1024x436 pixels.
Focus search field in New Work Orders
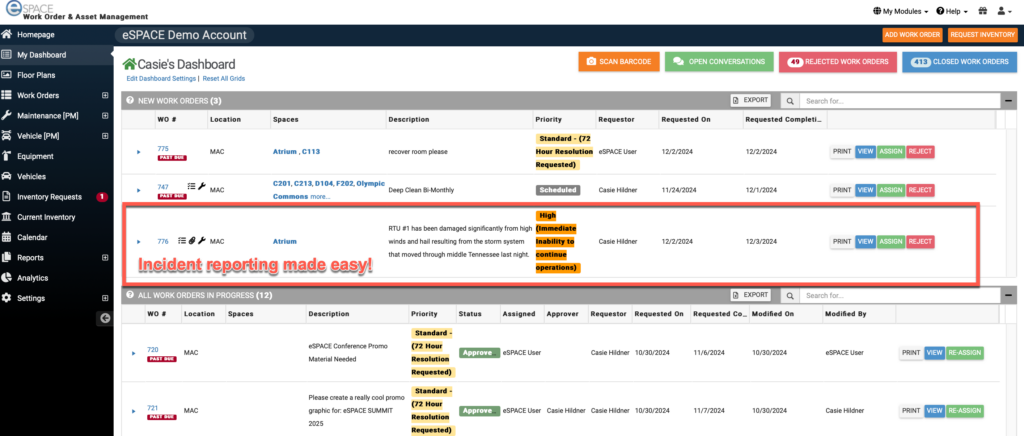tap(899, 101)
